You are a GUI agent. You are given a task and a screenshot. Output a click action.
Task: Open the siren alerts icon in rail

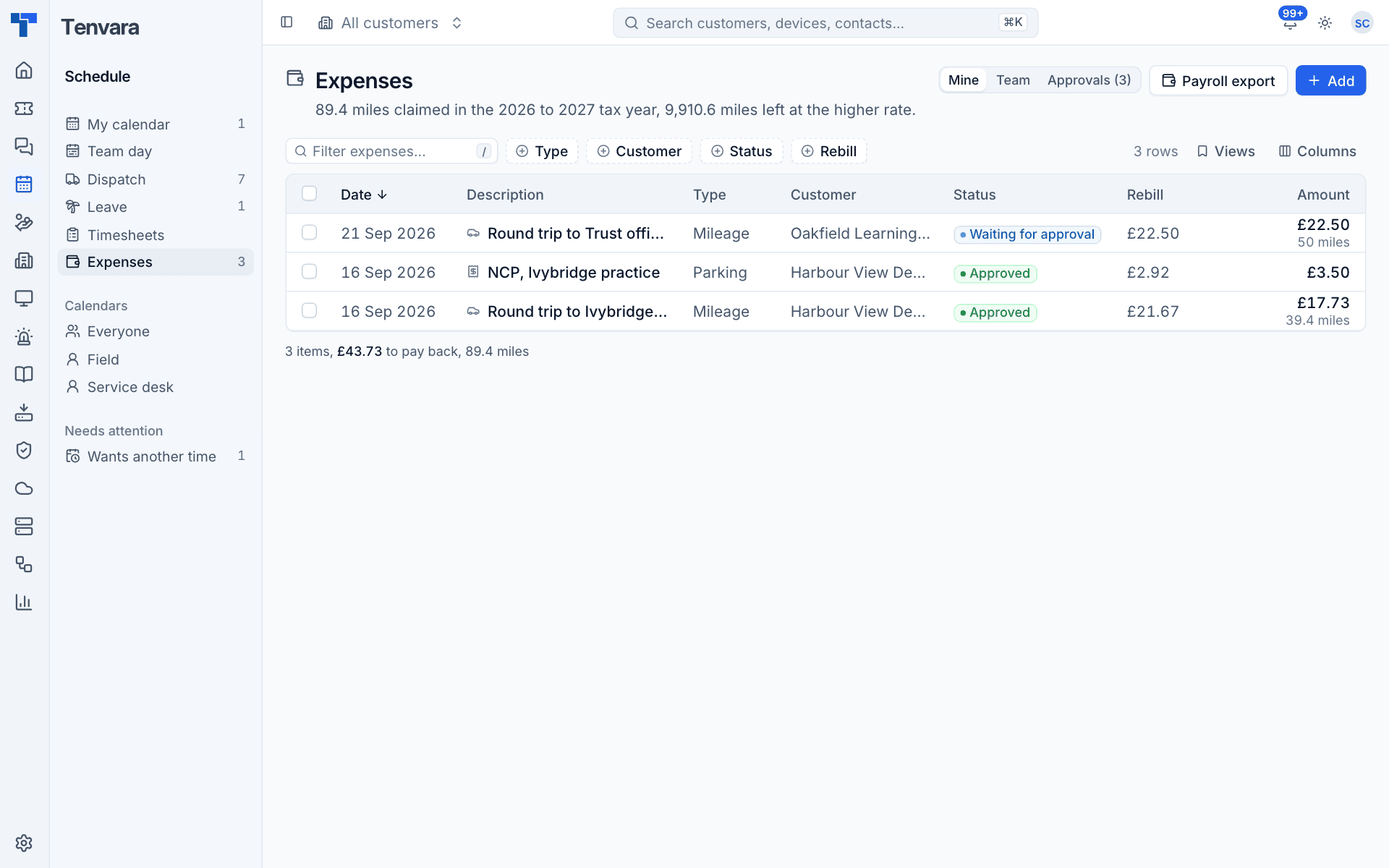coord(24,336)
